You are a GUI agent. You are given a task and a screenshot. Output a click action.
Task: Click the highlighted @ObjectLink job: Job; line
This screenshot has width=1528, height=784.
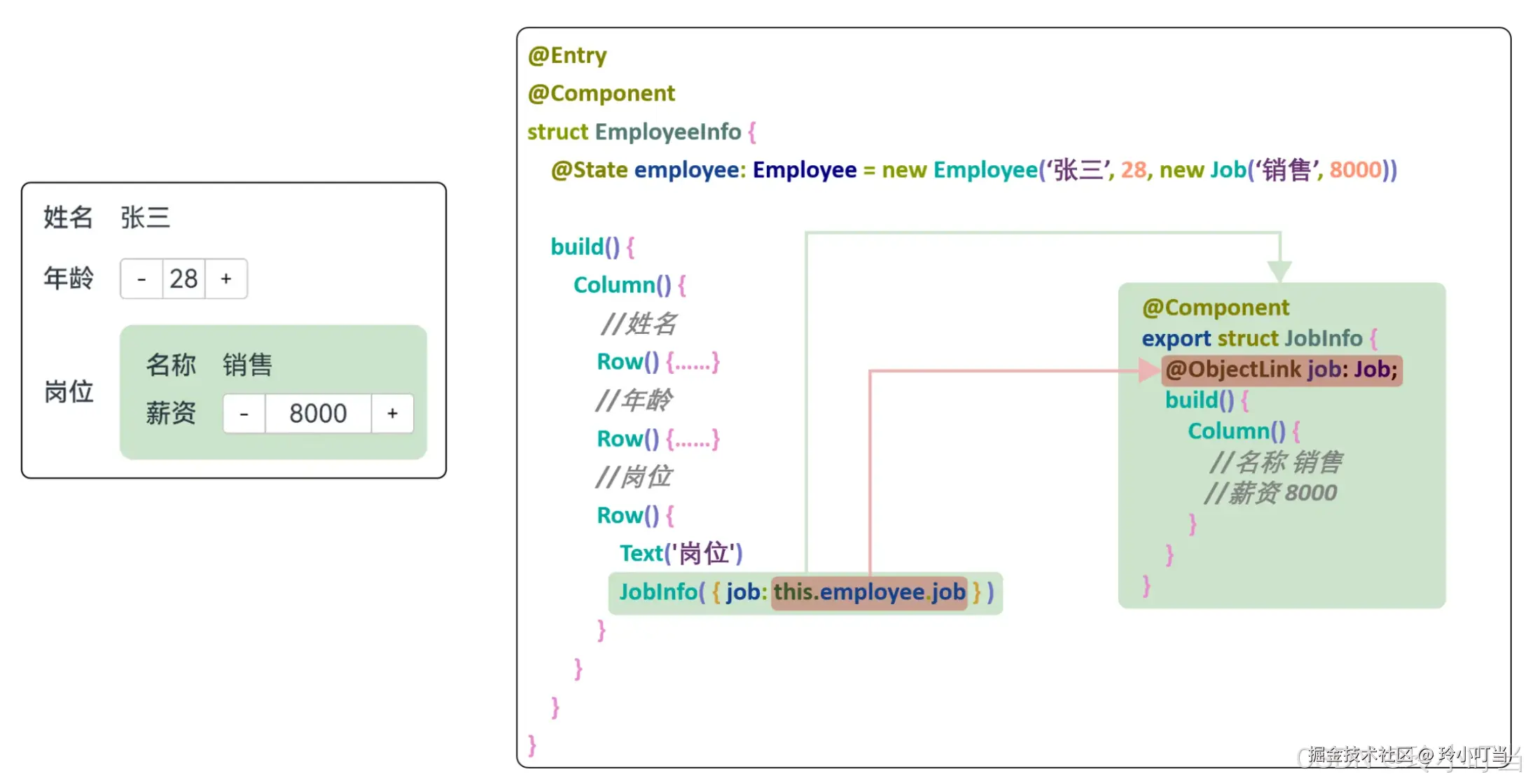click(x=1282, y=370)
